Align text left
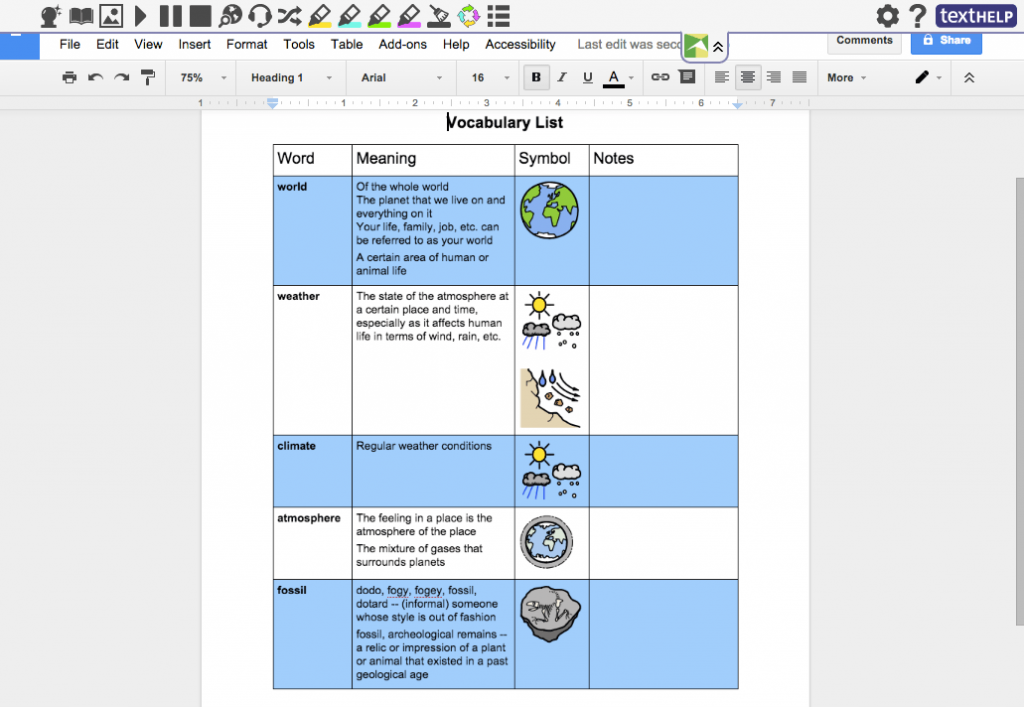 pyautogui.click(x=722, y=78)
